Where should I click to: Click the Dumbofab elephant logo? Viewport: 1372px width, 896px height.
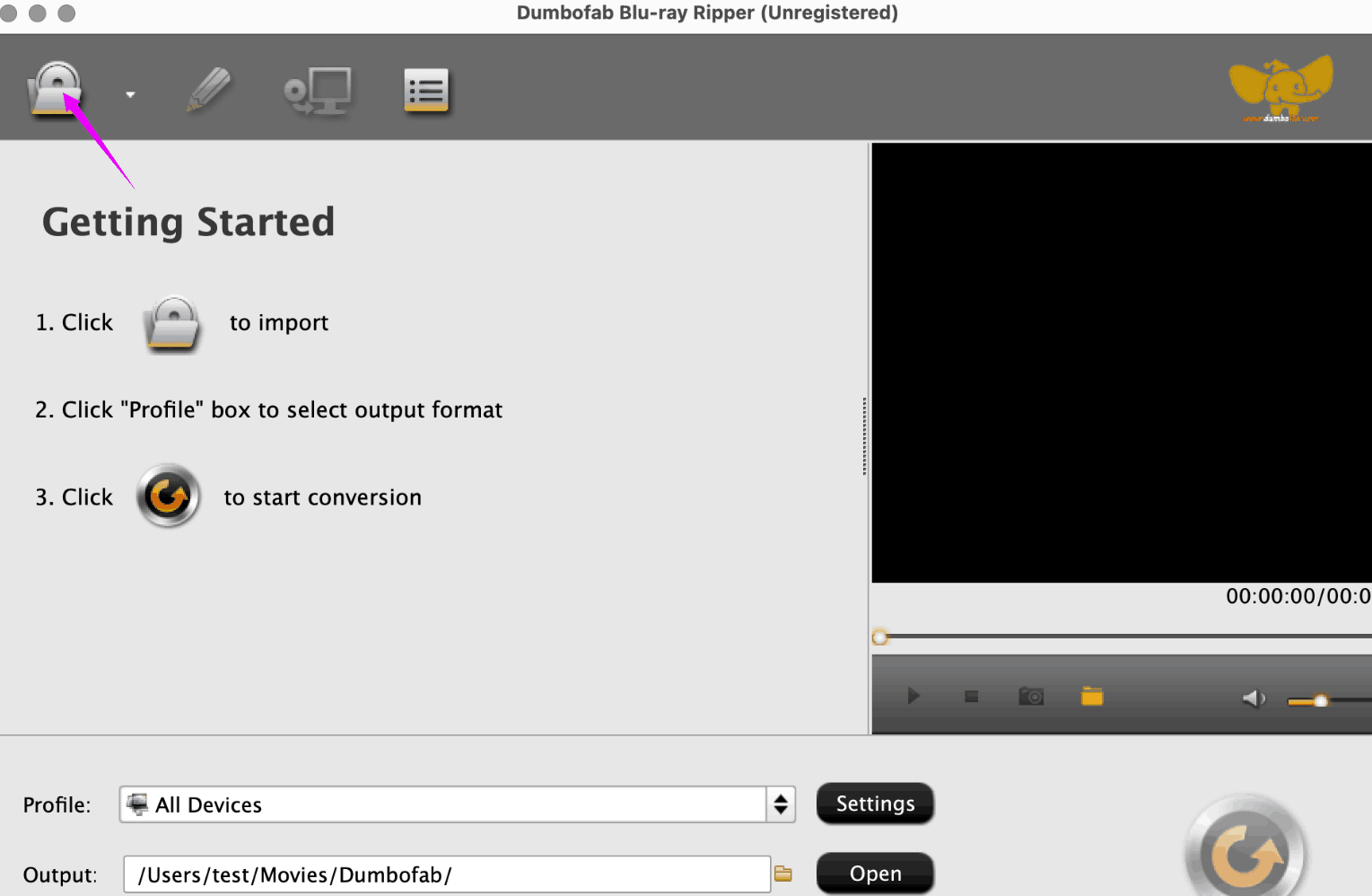coord(1280,88)
